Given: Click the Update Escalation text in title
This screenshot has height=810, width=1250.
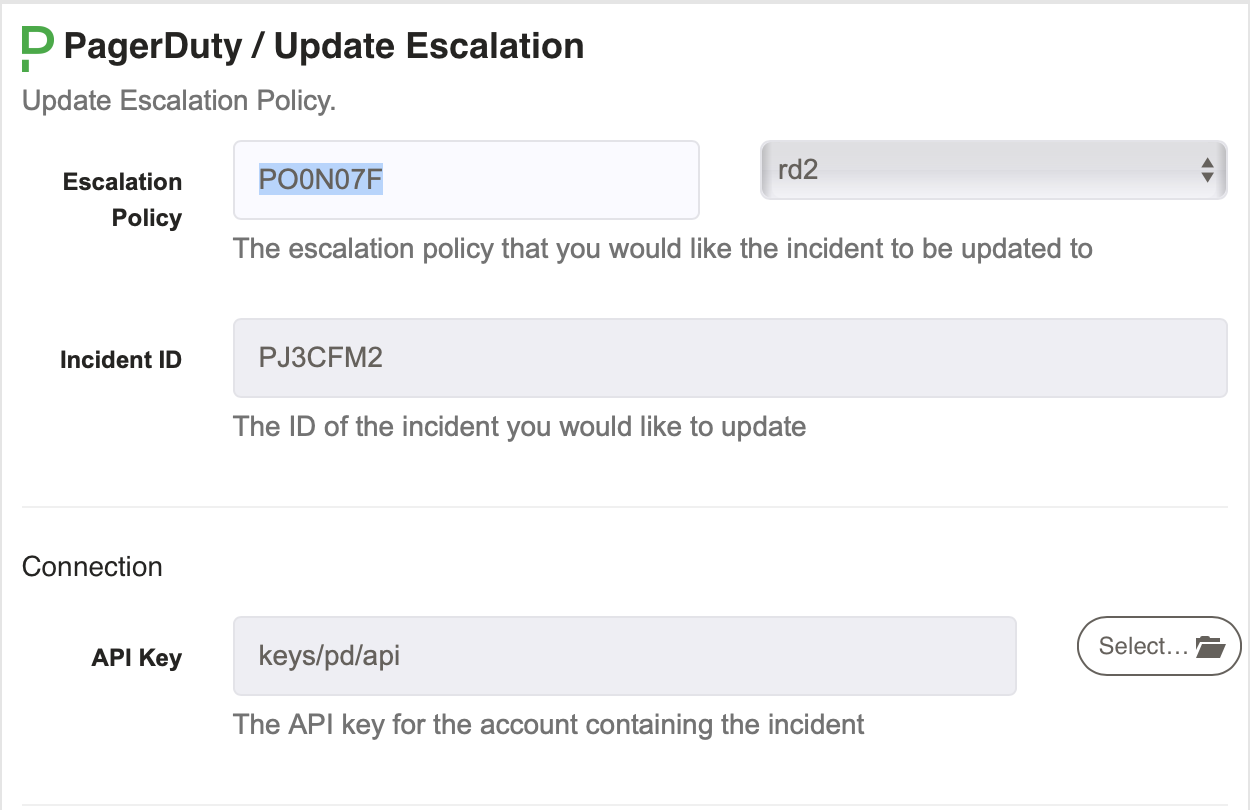Looking at the screenshot, I should click(x=429, y=47).
